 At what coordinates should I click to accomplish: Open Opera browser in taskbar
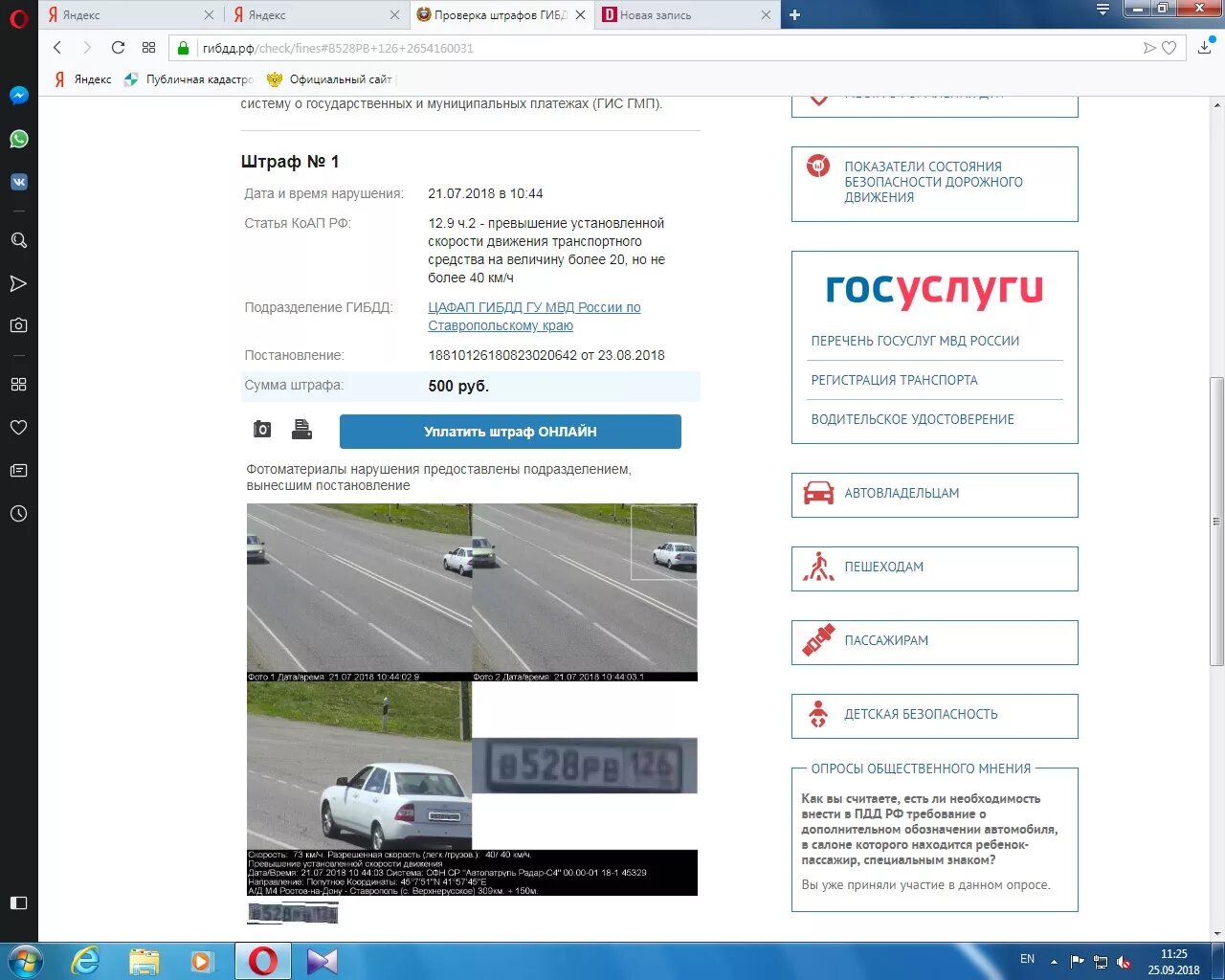[x=263, y=961]
